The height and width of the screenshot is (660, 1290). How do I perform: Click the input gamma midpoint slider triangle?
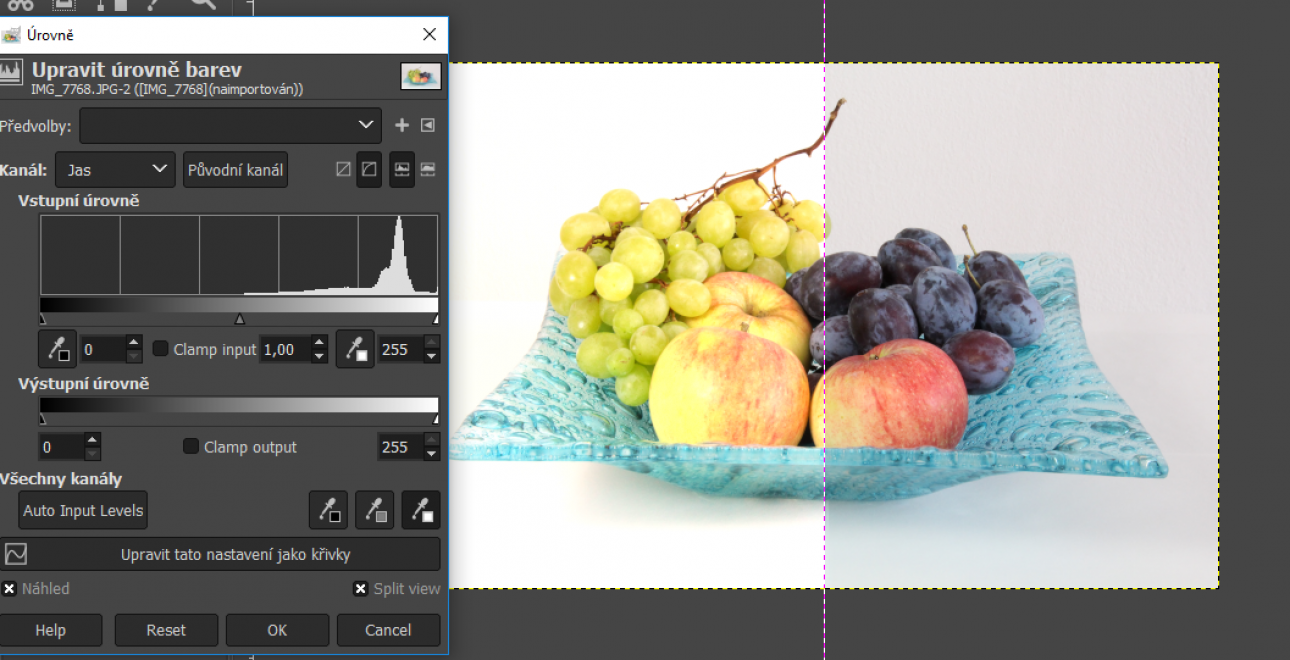239,319
